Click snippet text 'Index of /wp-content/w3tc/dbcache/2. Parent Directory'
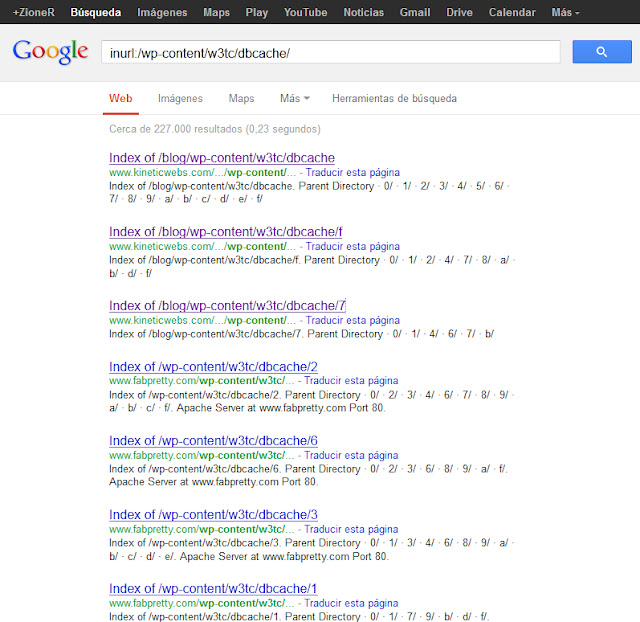Screen dimensions: 640x622 pyautogui.click(x=235, y=395)
